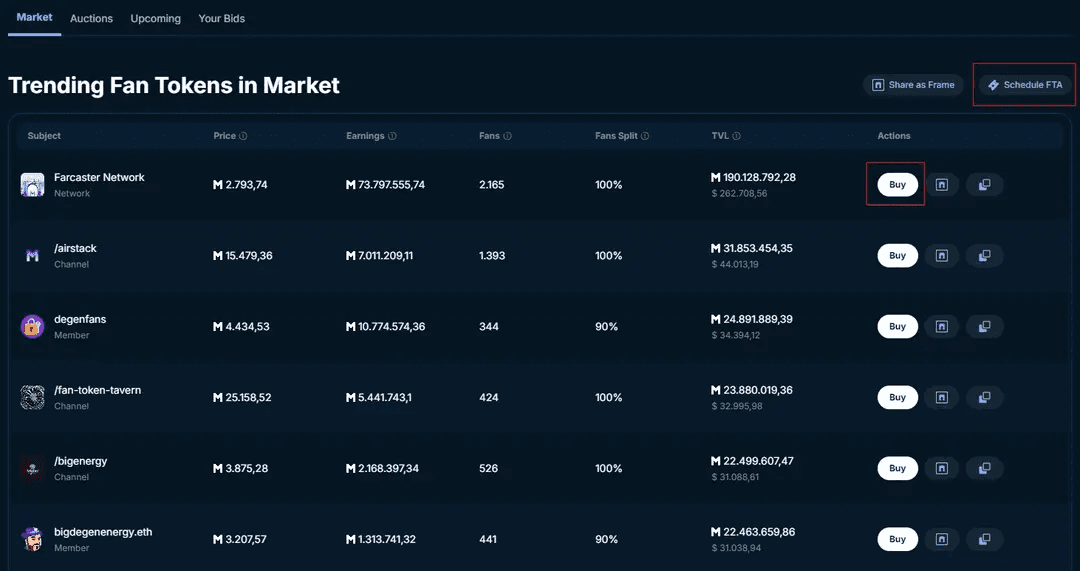Open /fan-token-tavern channel avatar
Image resolution: width=1080 pixels, height=571 pixels.
click(x=32, y=397)
